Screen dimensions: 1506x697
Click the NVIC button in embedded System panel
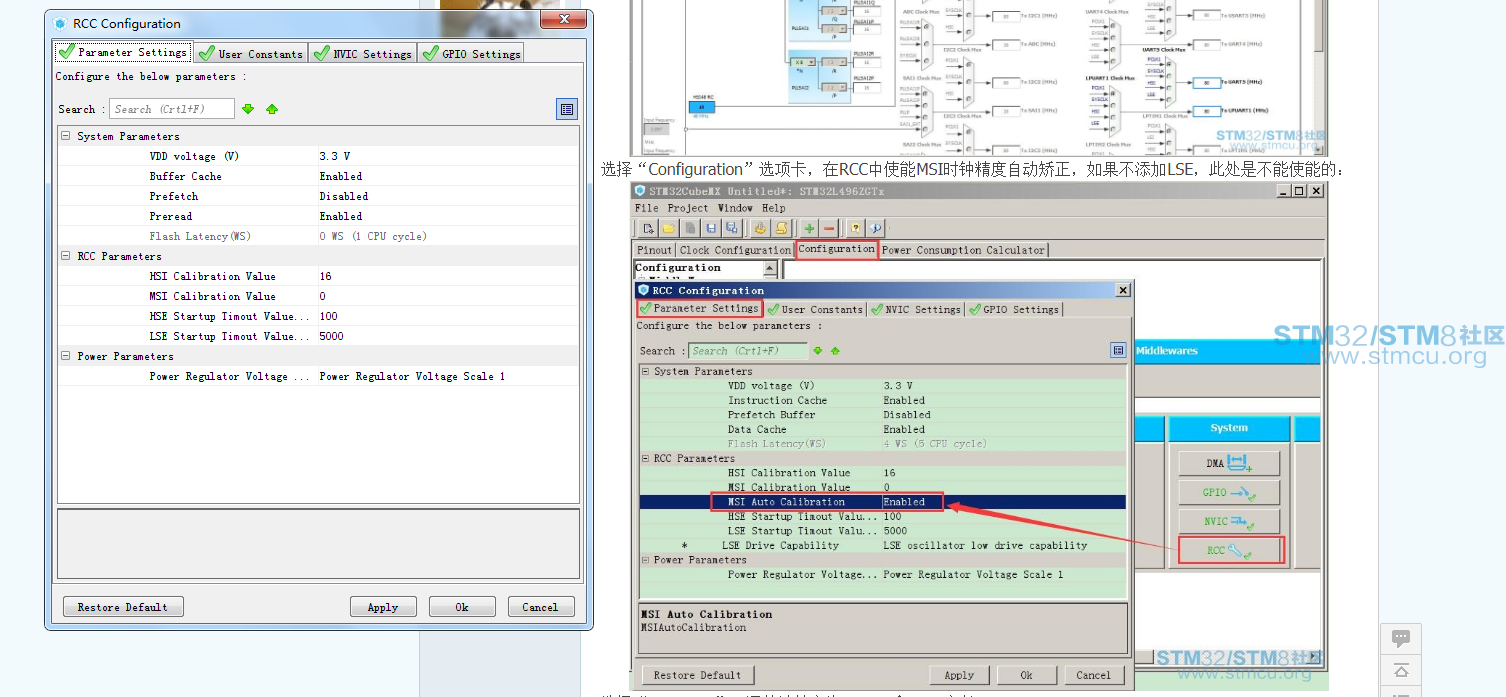click(1229, 521)
